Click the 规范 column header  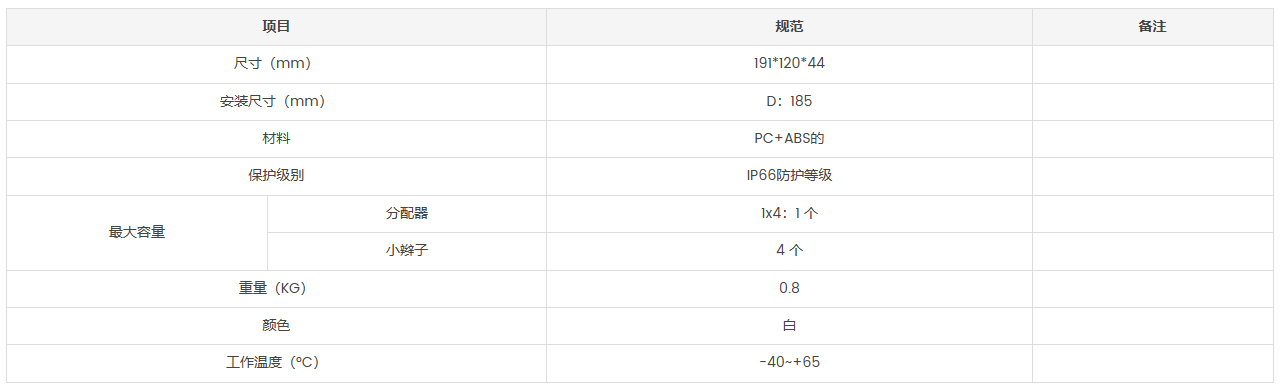[789, 27]
